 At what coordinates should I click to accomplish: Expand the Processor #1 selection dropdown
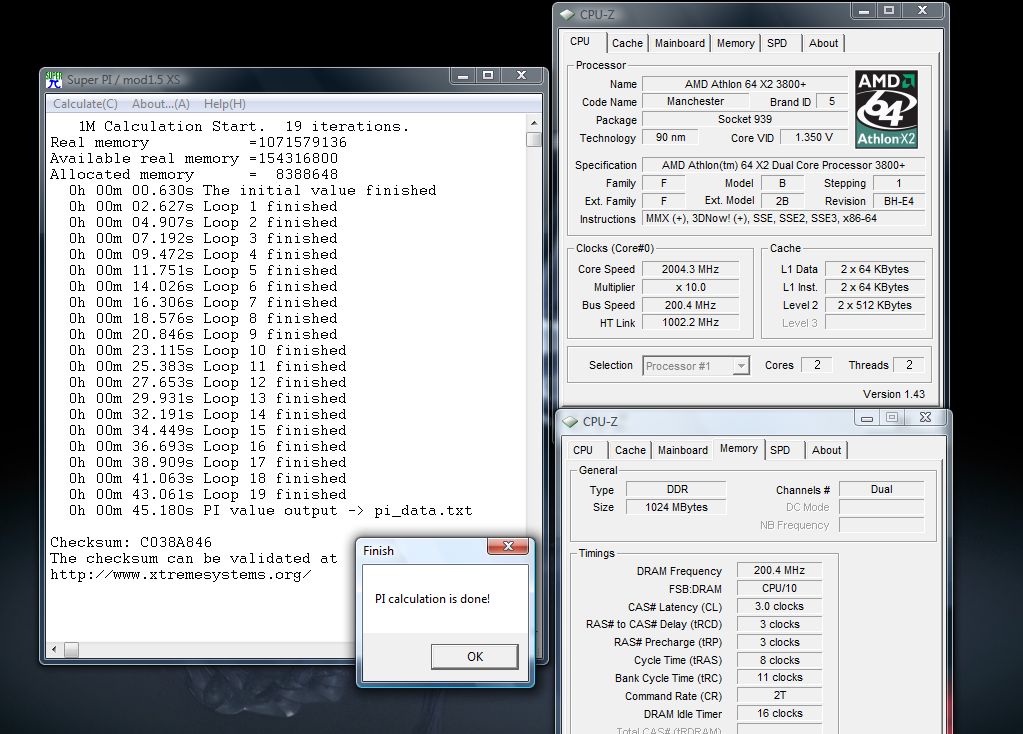pos(741,366)
